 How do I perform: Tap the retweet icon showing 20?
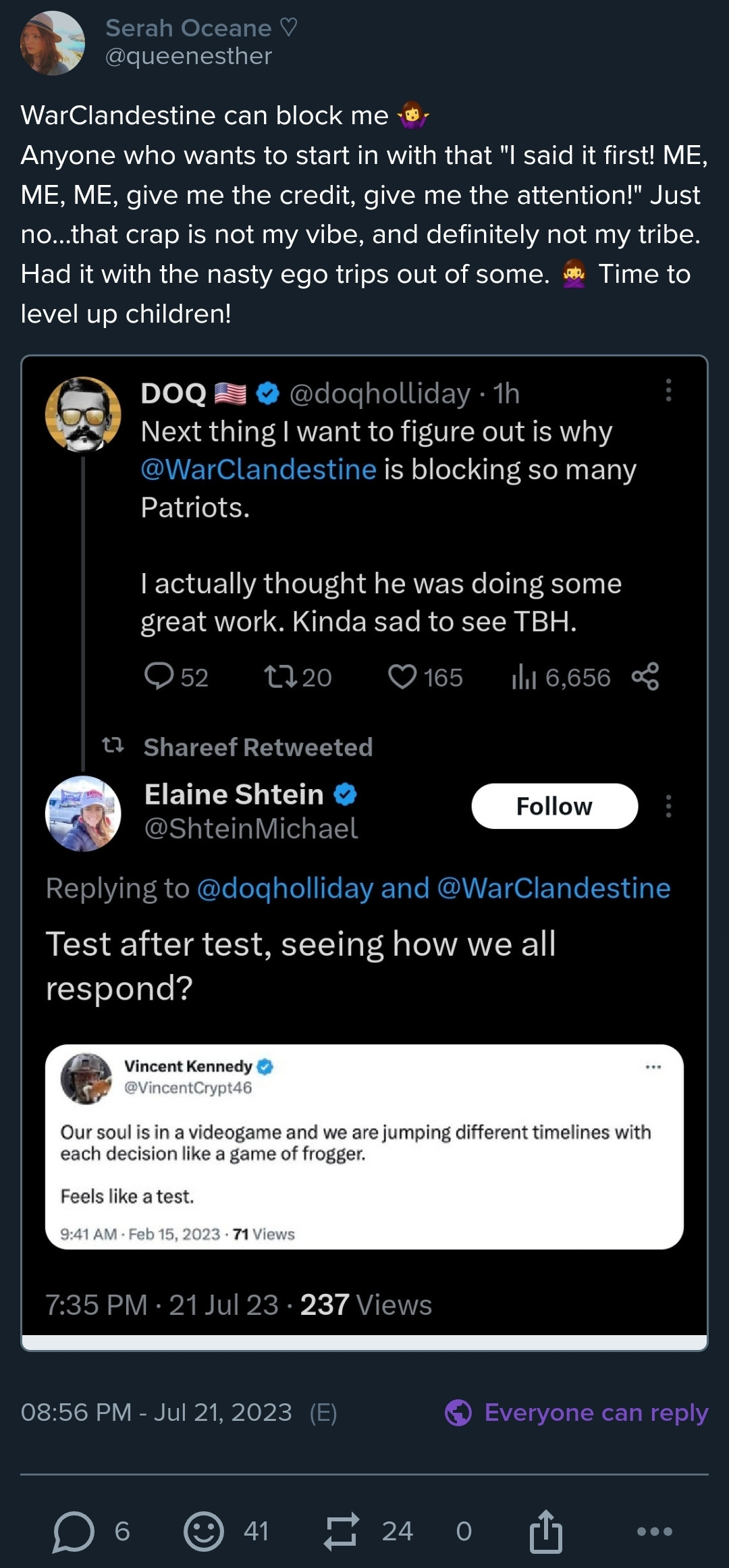point(280,676)
